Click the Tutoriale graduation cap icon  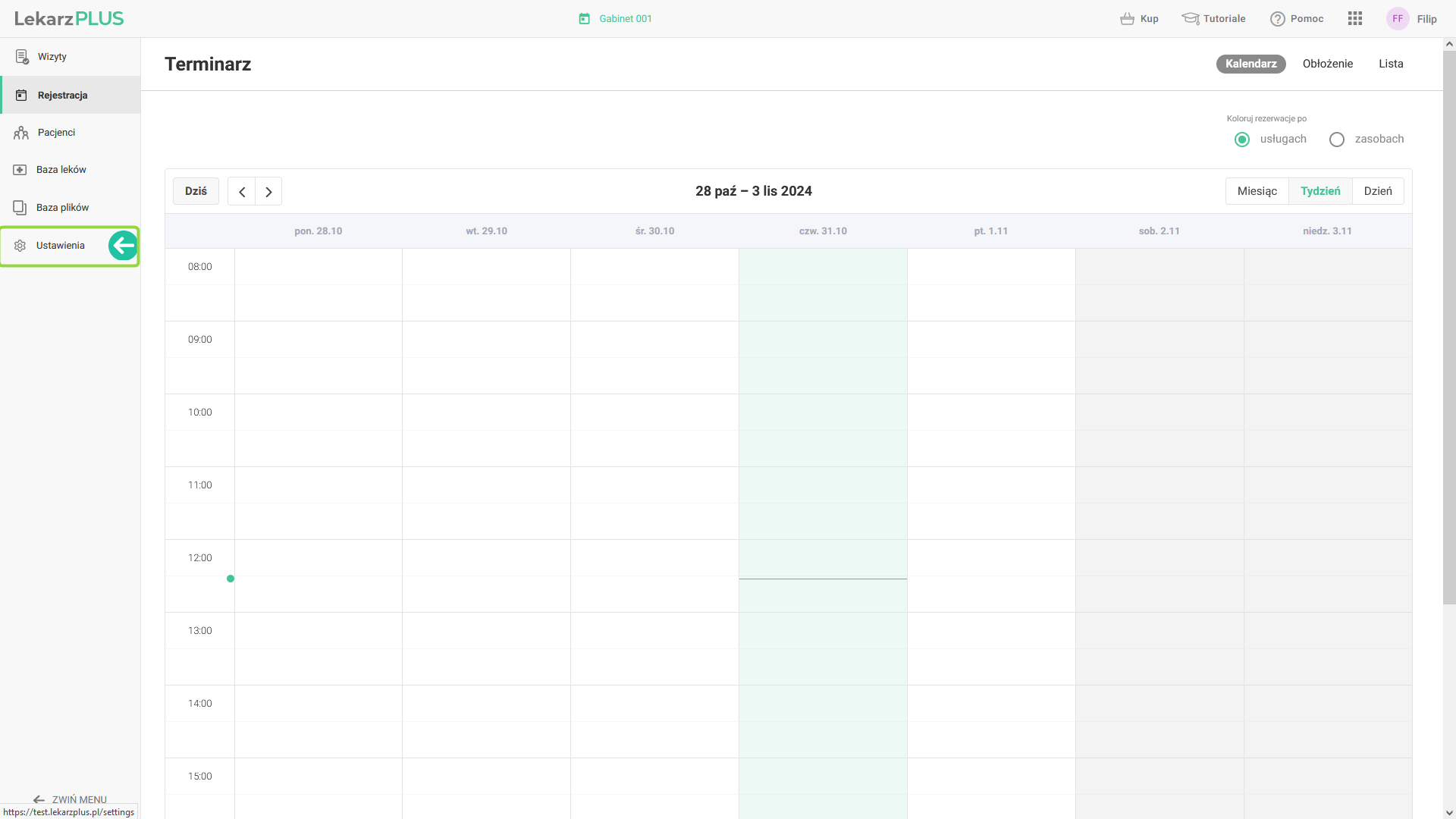pos(1190,19)
